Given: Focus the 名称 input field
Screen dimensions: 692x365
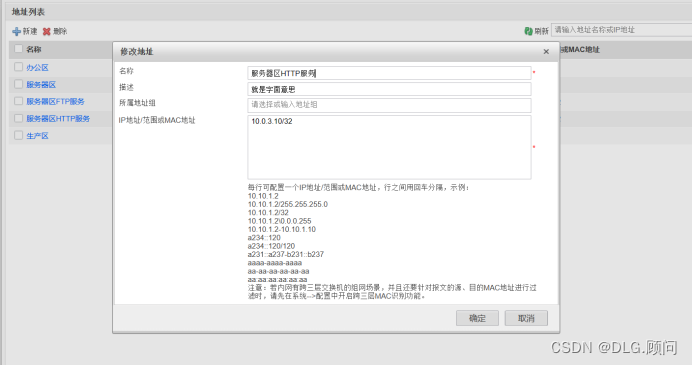Looking at the screenshot, I should pyautogui.click(x=389, y=73).
